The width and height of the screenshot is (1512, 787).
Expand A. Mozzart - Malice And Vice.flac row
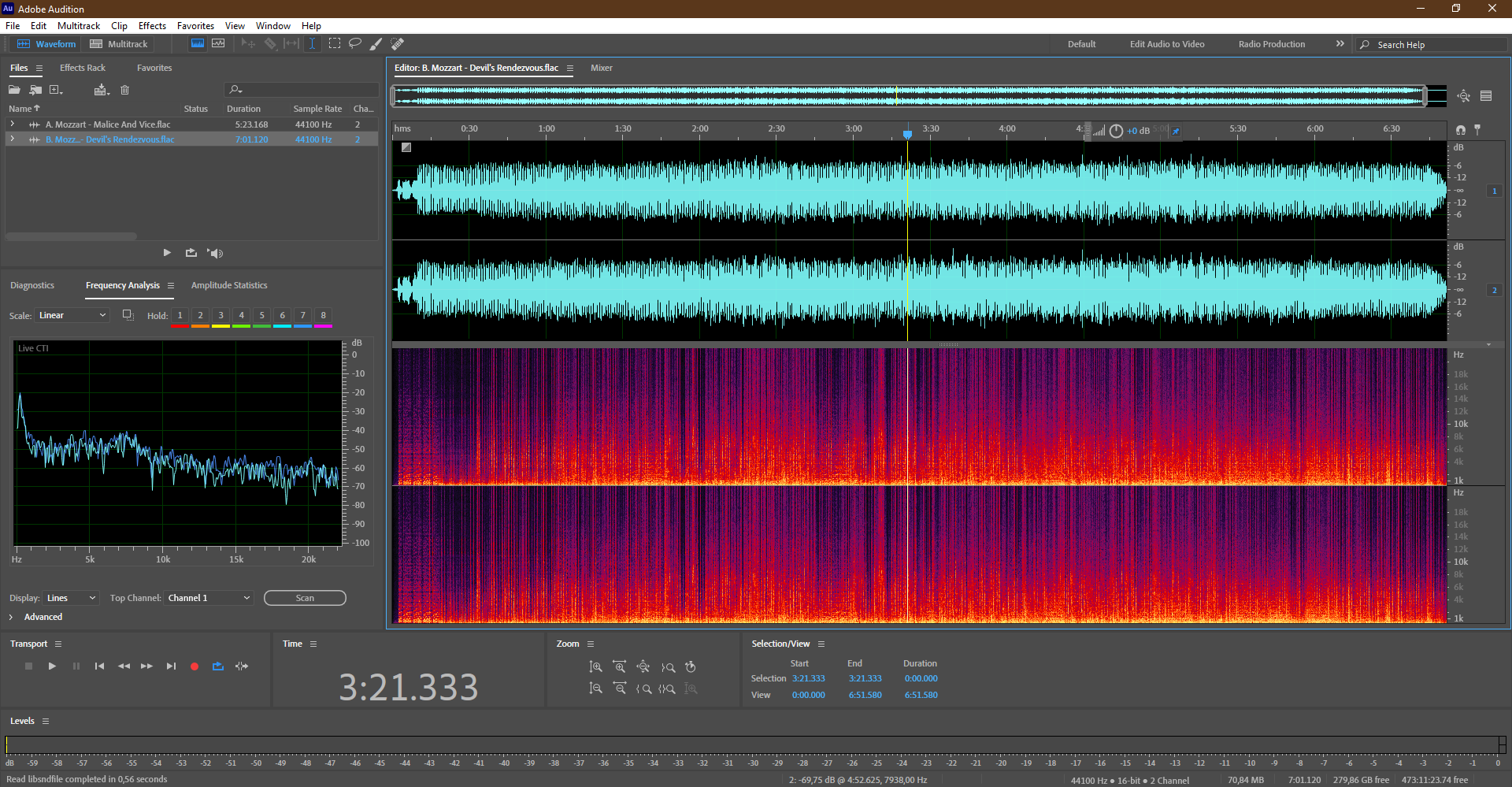point(13,124)
